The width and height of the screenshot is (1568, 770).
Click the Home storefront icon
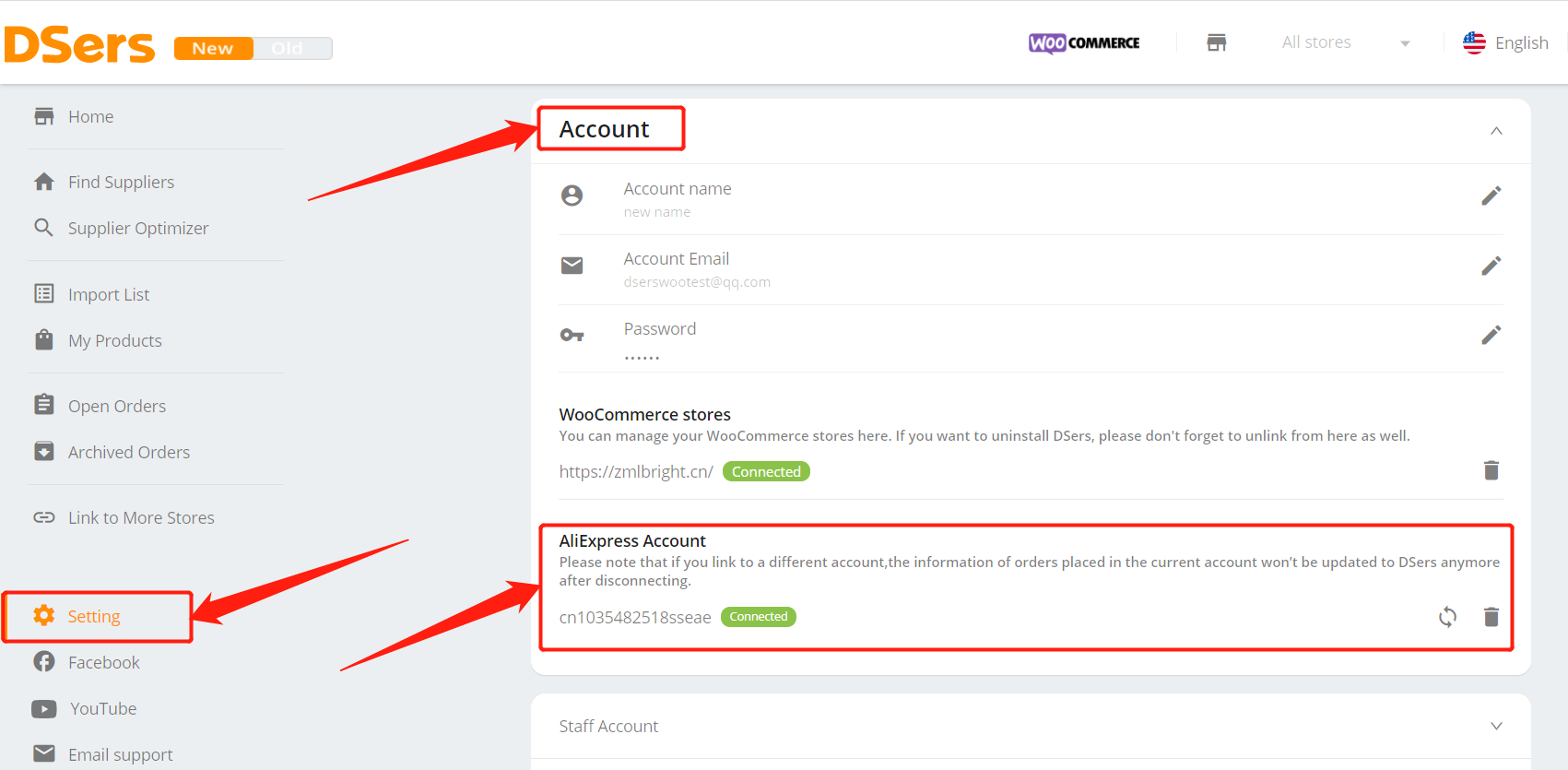44,116
